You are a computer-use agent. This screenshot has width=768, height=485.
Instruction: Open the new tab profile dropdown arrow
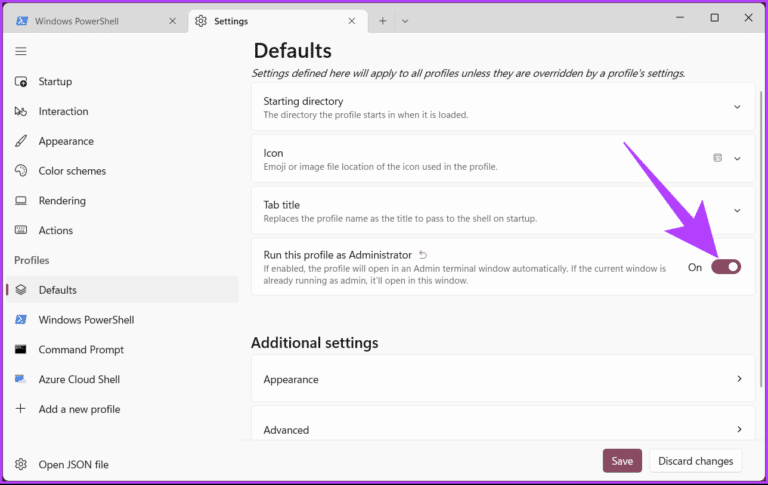[405, 21]
